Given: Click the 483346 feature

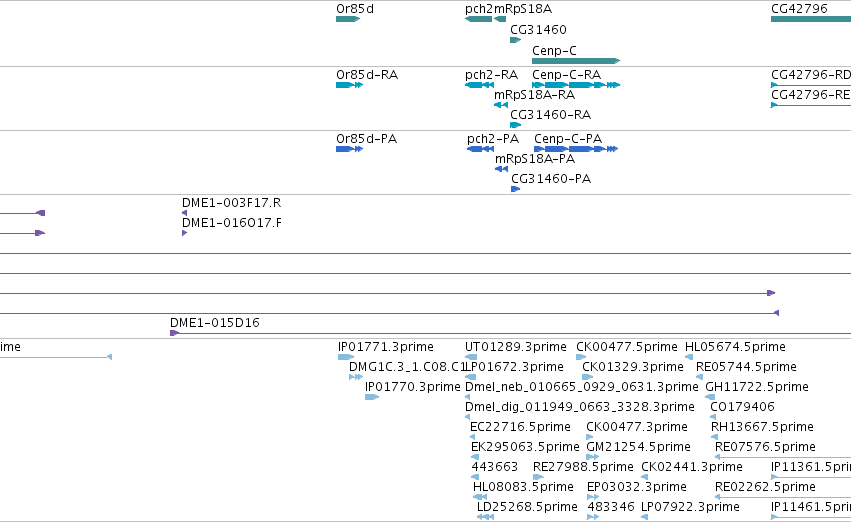Looking at the screenshot, I should point(593,517).
